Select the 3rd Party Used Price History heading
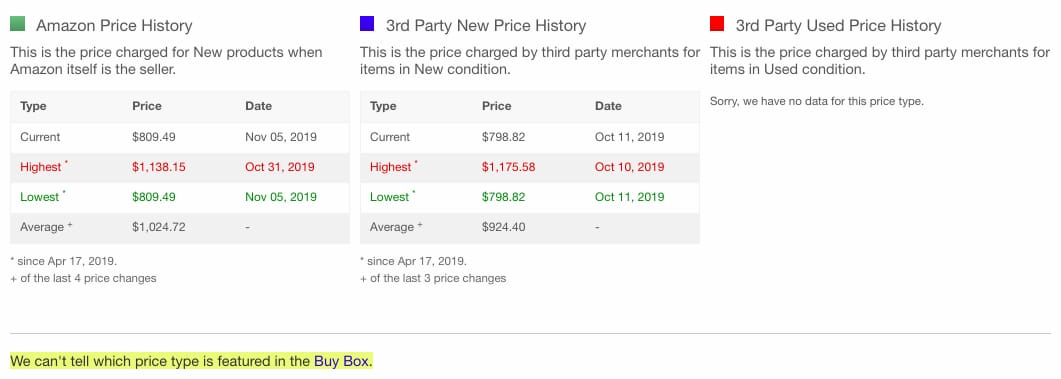 (x=838, y=26)
